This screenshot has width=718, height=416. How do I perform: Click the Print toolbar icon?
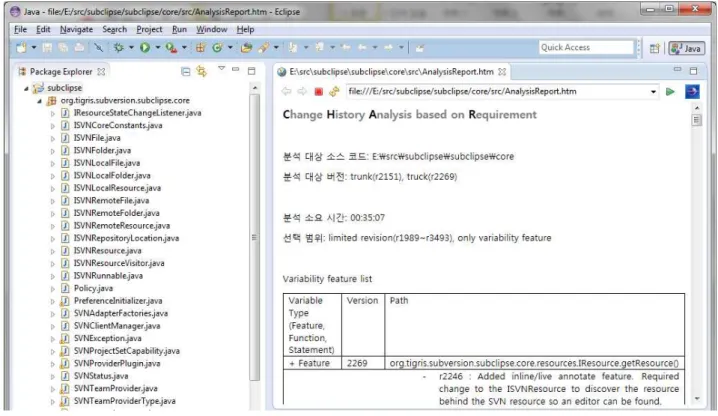point(80,47)
